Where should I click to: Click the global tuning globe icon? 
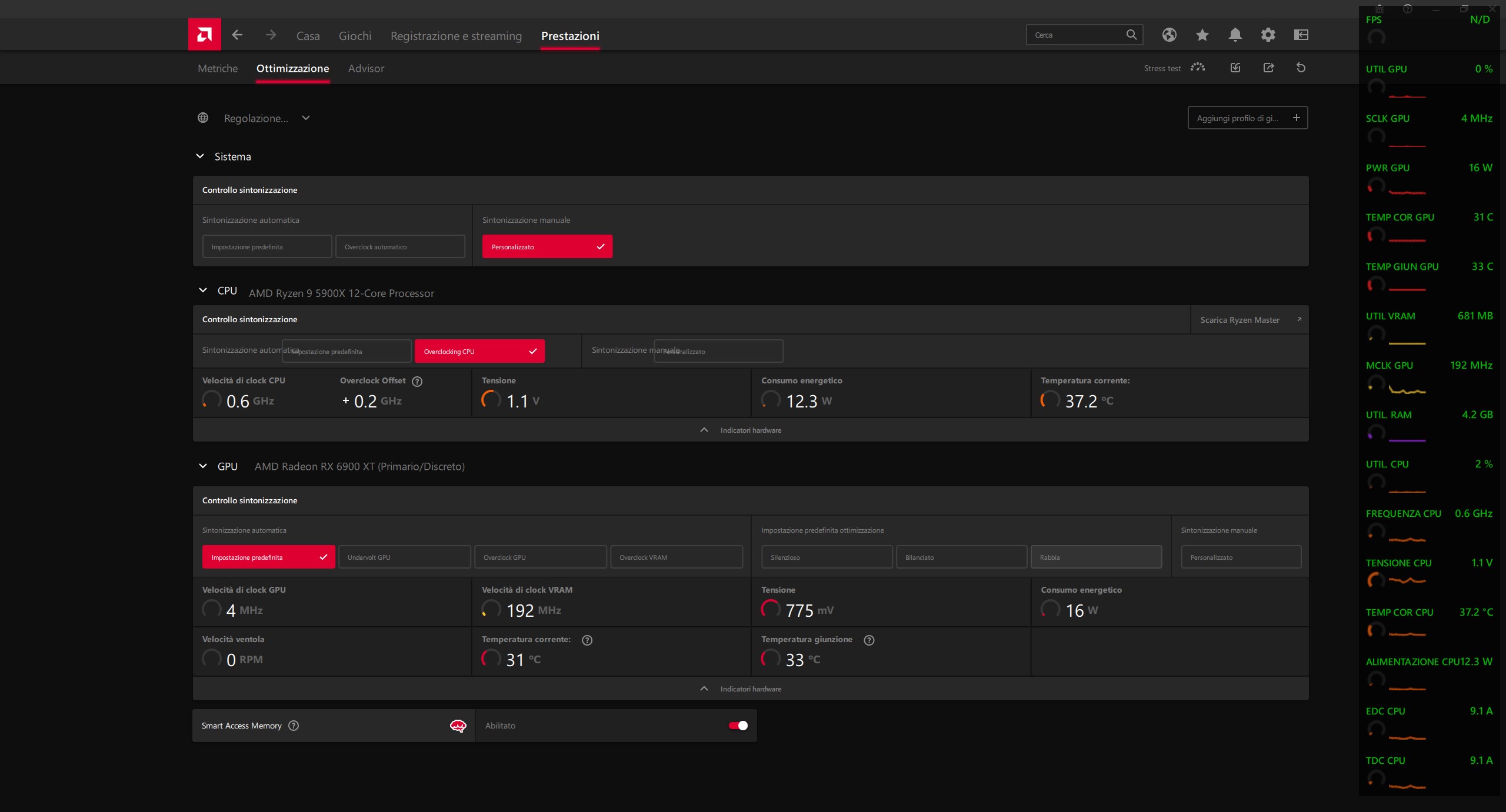click(x=203, y=118)
